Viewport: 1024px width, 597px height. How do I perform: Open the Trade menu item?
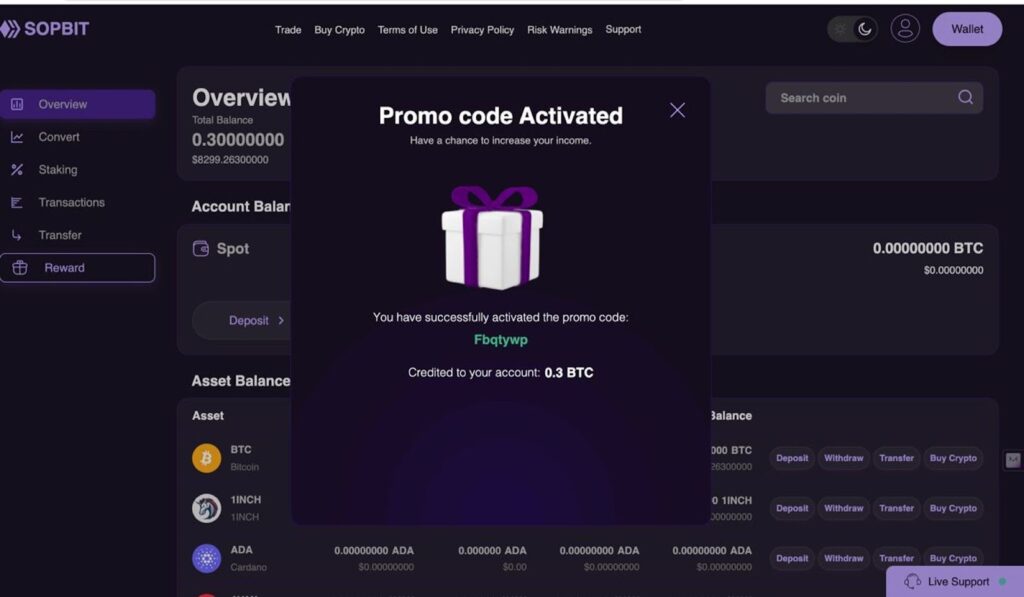288,30
